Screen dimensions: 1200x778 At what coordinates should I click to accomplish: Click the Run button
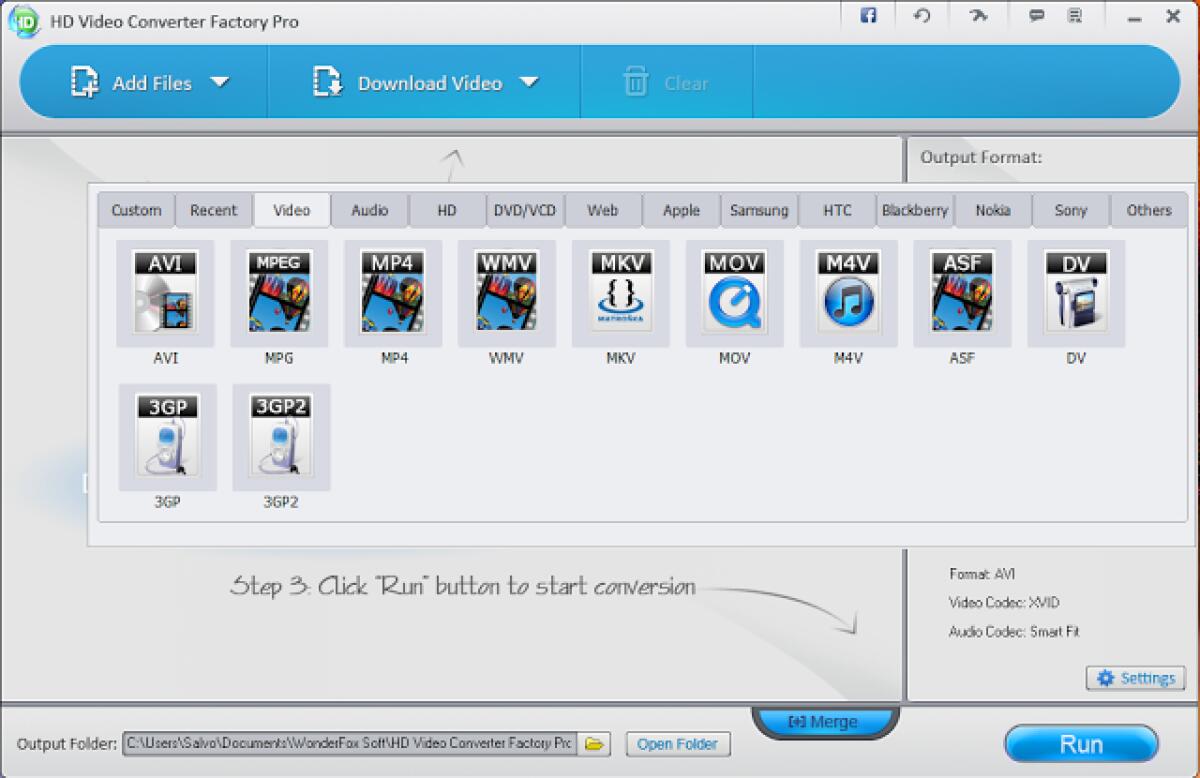pyautogui.click(x=1081, y=744)
